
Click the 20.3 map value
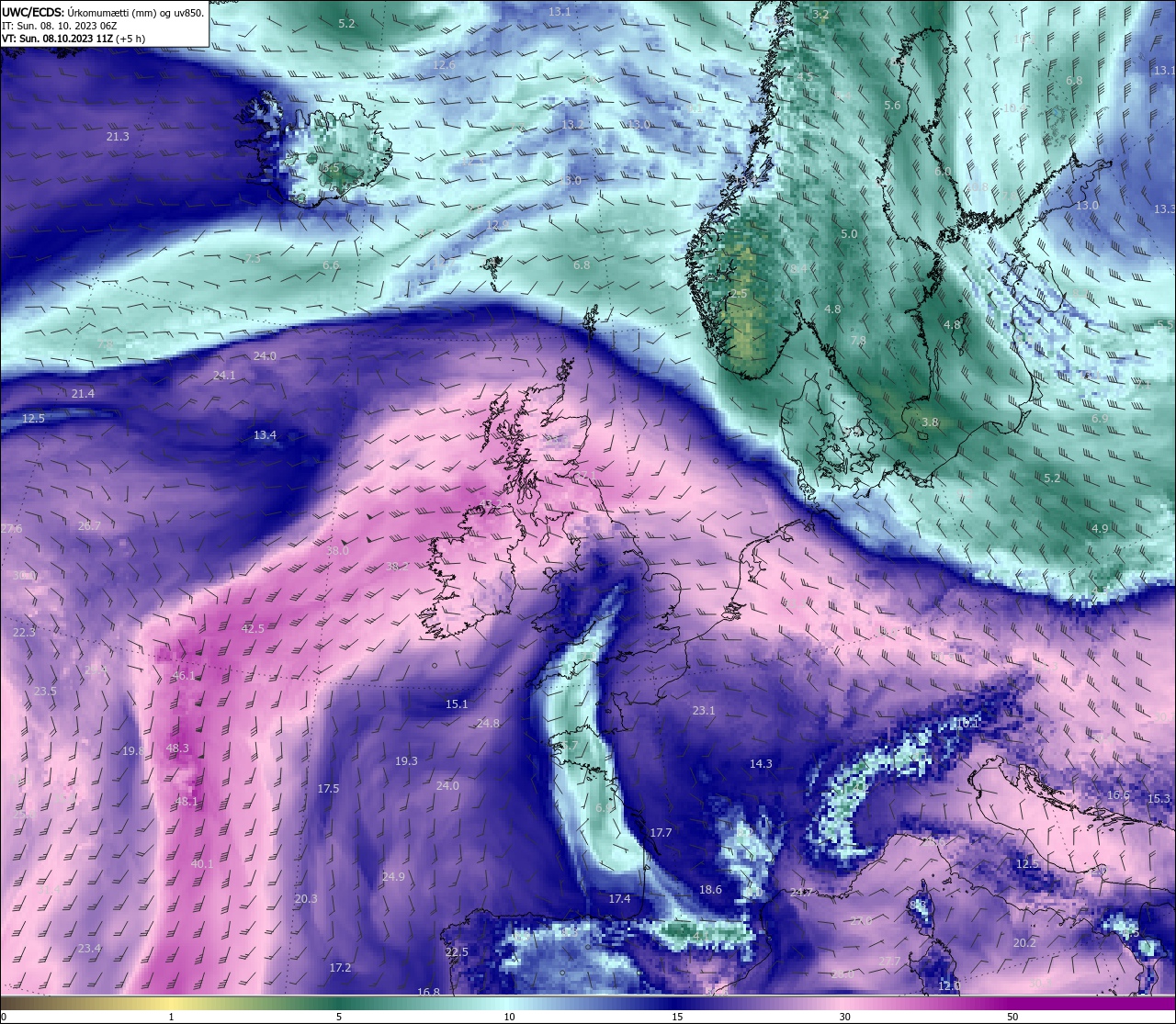click(x=306, y=899)
